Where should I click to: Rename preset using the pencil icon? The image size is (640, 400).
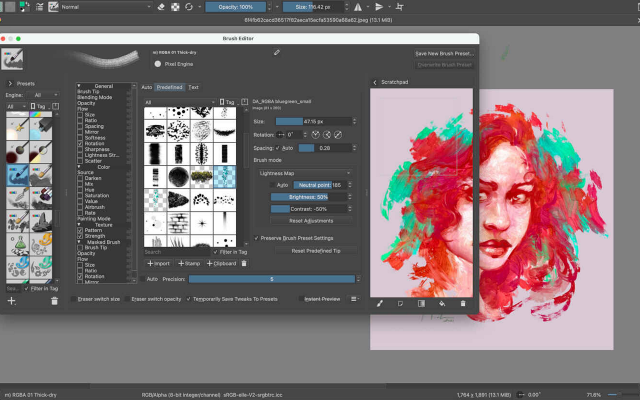pyautogui.click(x=277, y=52)
